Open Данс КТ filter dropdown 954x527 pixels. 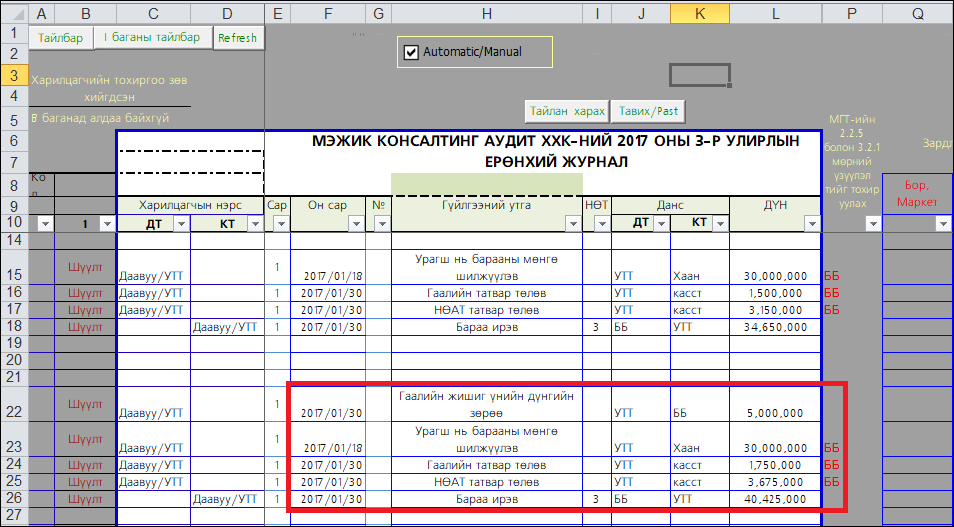(x=718, y=224)
